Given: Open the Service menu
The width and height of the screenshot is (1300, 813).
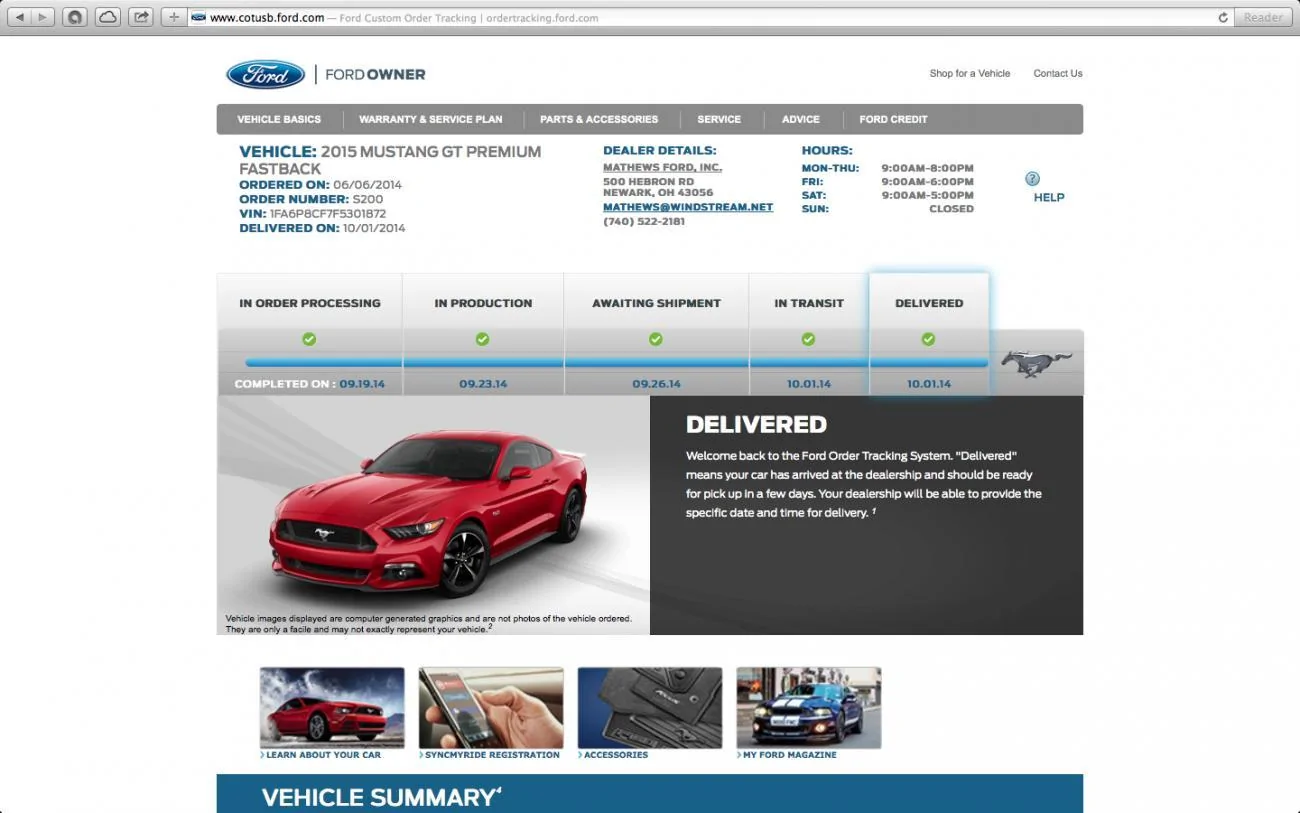Looking at the screenshot, I should pyautogui.click(x=719, y=119).
